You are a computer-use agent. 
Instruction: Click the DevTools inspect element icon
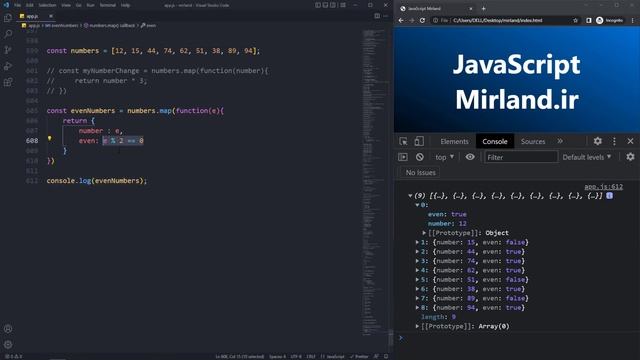tap(403, 141)
